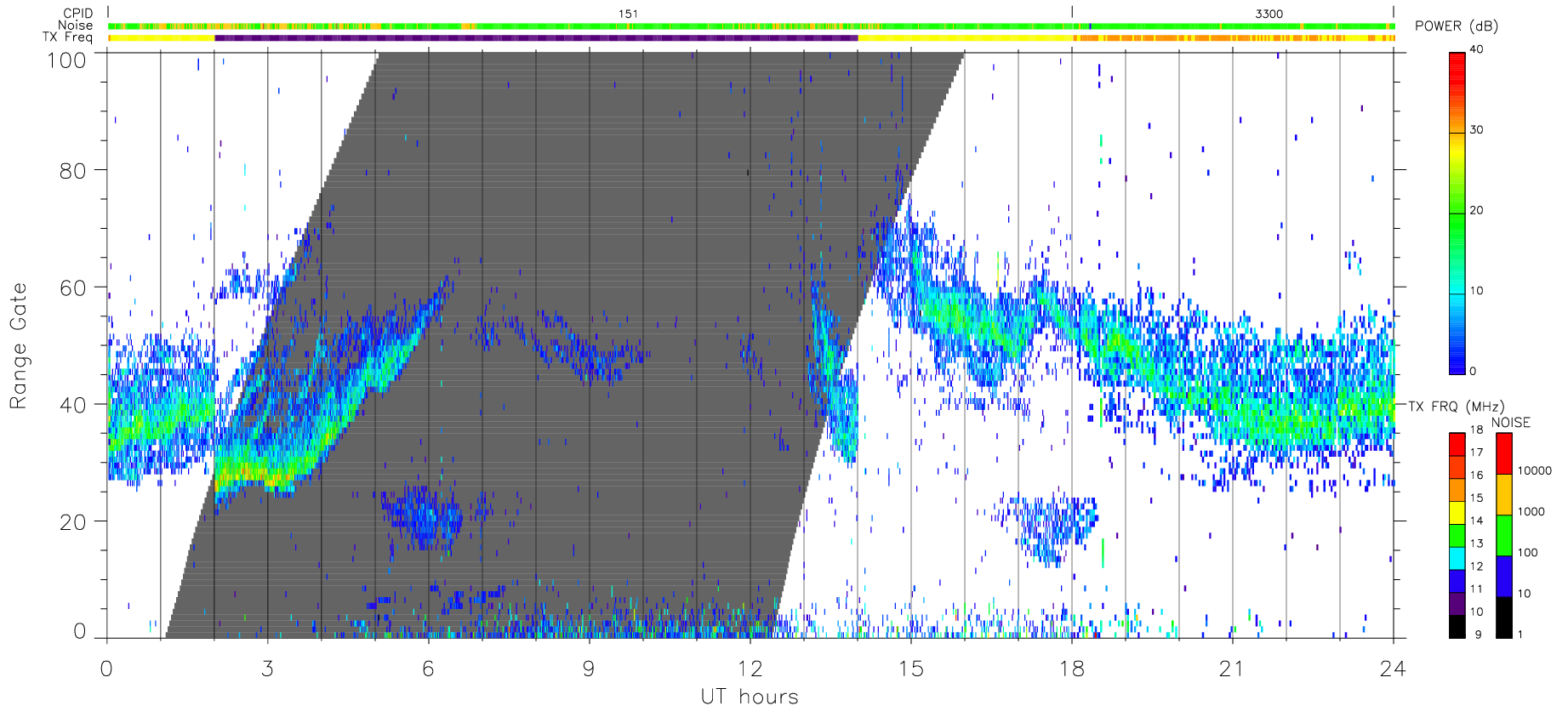Click the POWER (dB) legend title

[x=1457, y=26]
